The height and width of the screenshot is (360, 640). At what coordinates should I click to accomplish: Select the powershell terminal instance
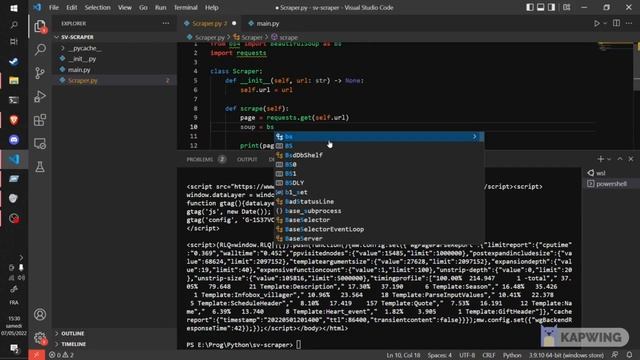[611, 184]
